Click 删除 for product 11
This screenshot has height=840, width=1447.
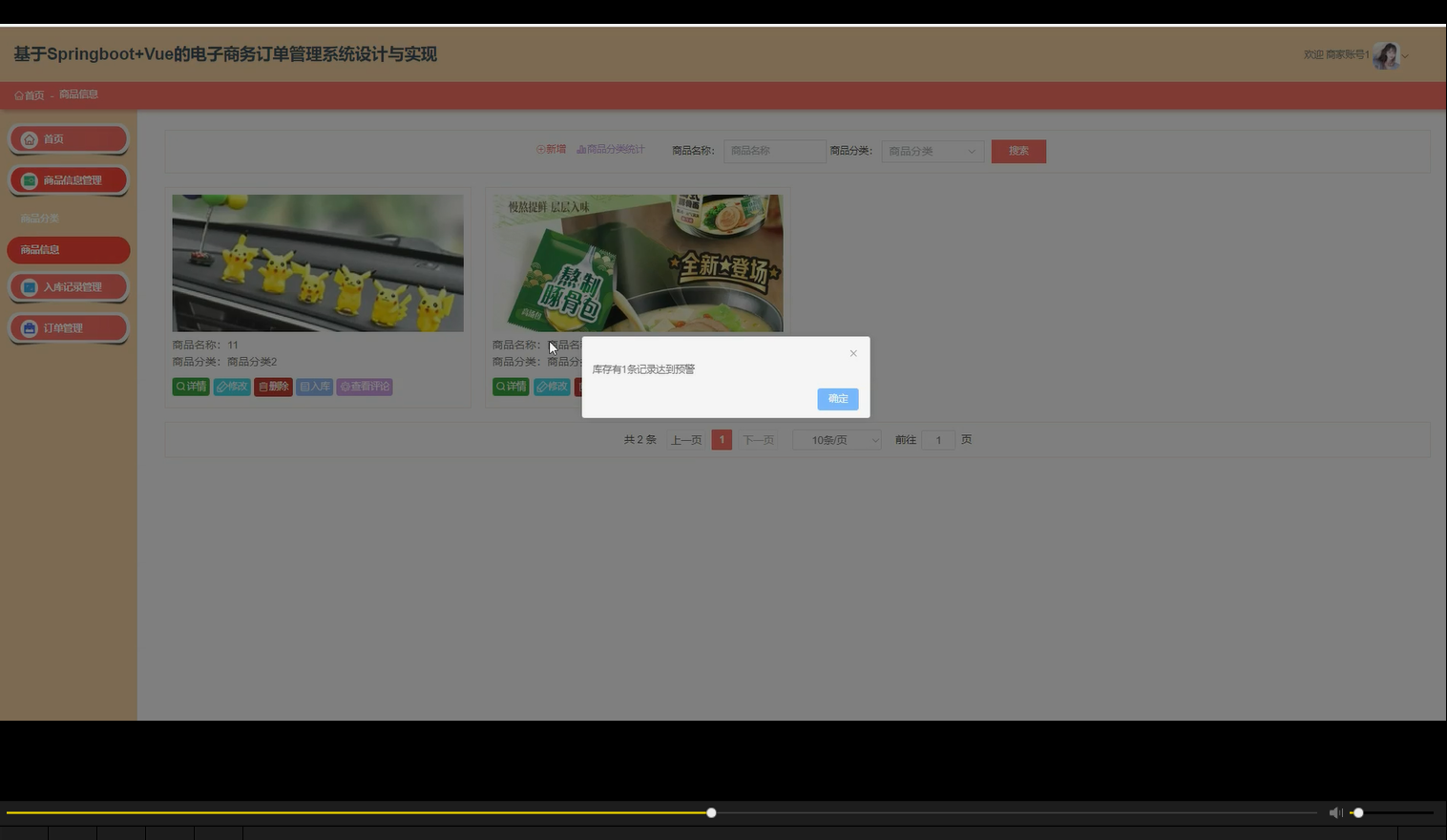point(273,387)
